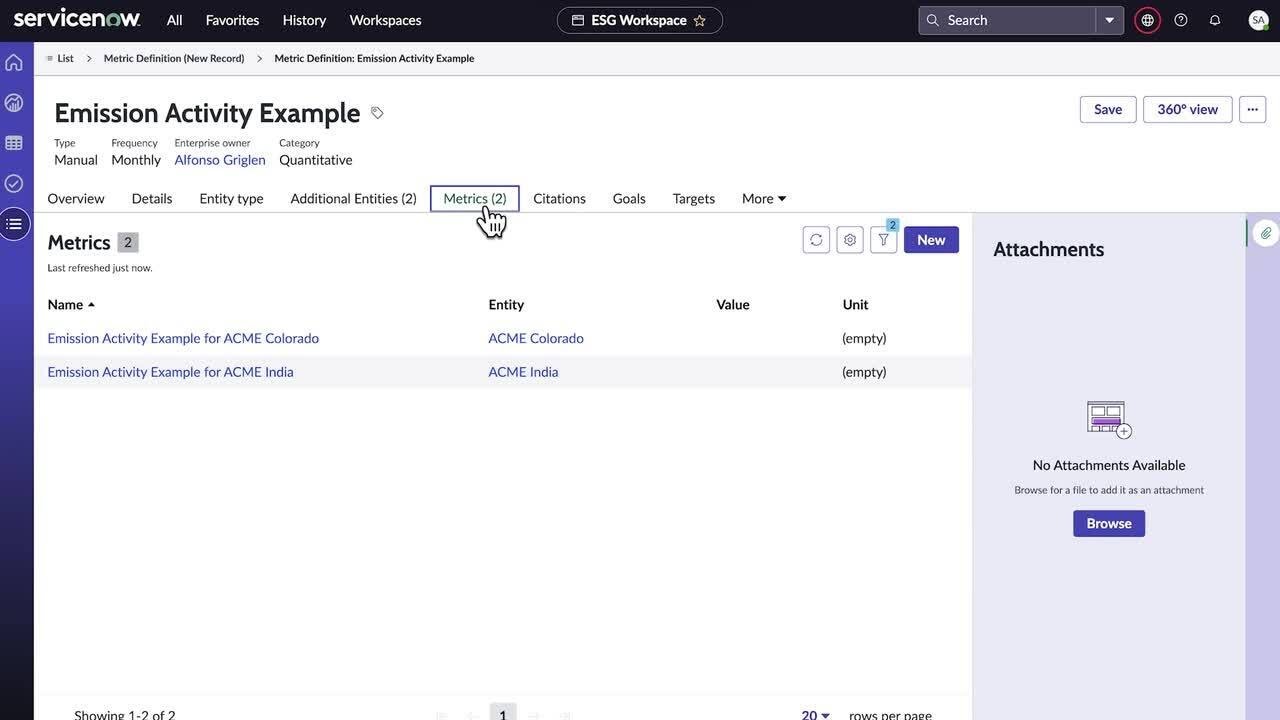Open the 360° view

(1188, 109)
